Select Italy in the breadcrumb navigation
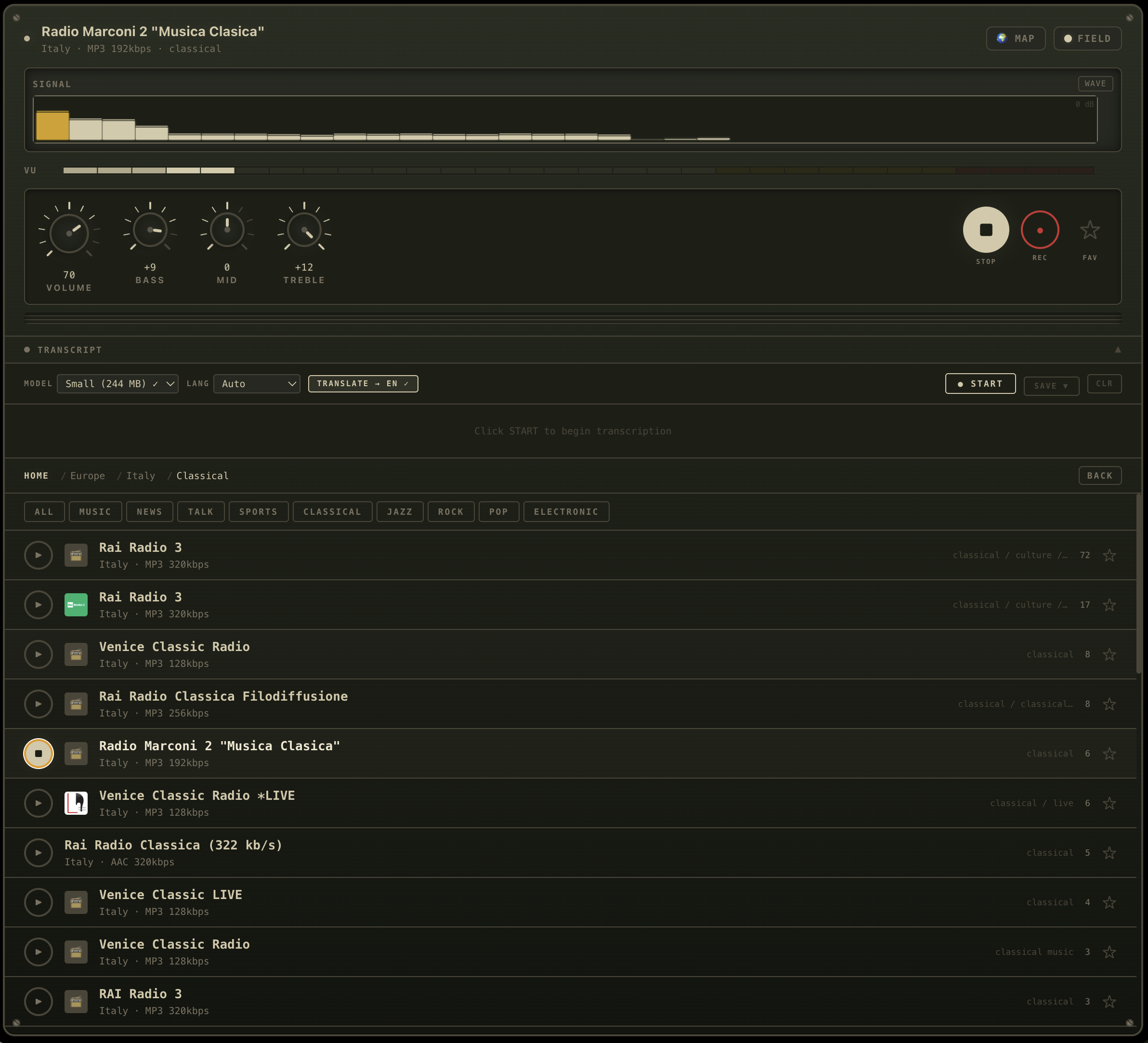Viewport: 1148px width, 1043px height. pos(141,475)
